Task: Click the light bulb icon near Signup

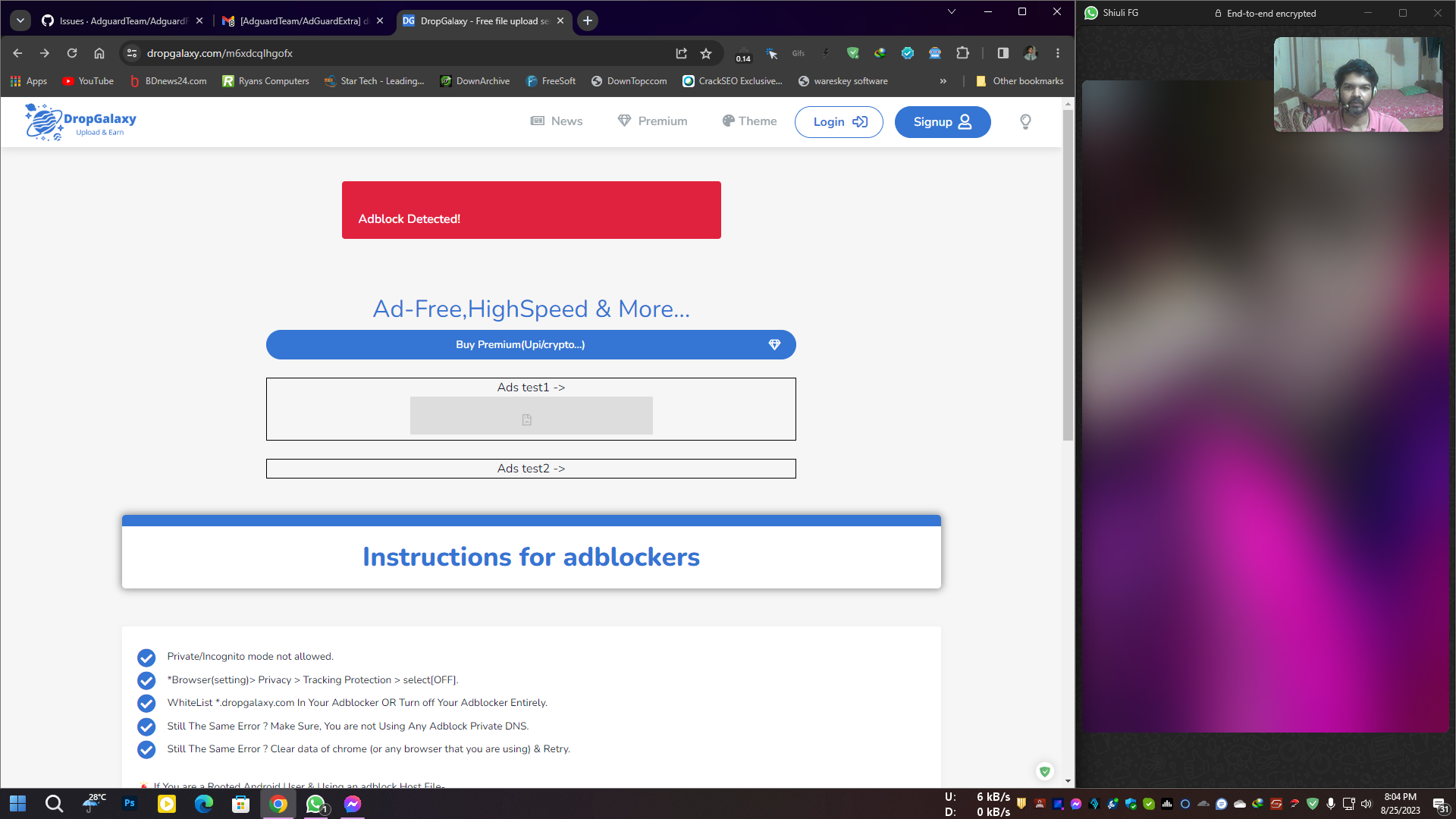Action: point(1025,121)
